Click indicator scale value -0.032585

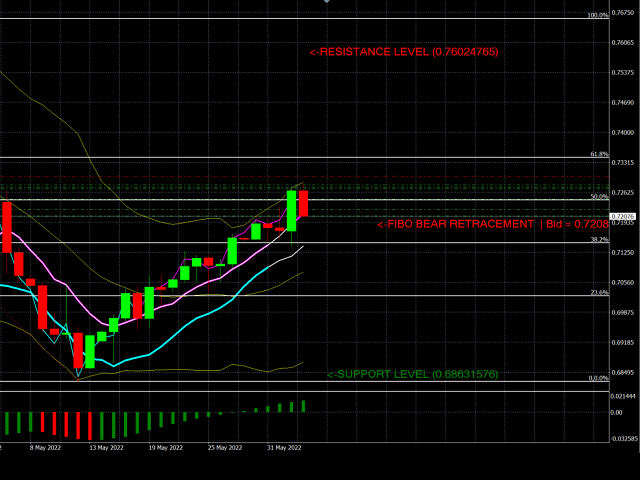click(624, 439)
